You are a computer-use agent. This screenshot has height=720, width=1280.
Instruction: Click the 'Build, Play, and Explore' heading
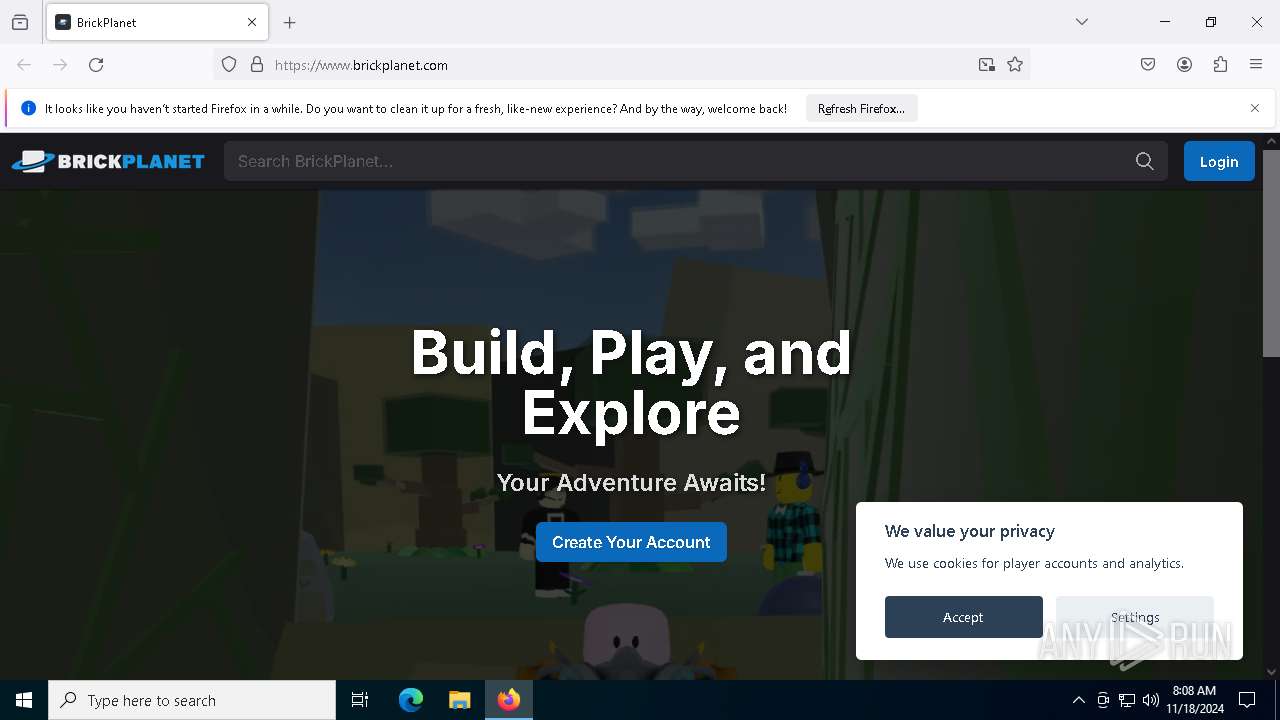pos(631,382)
